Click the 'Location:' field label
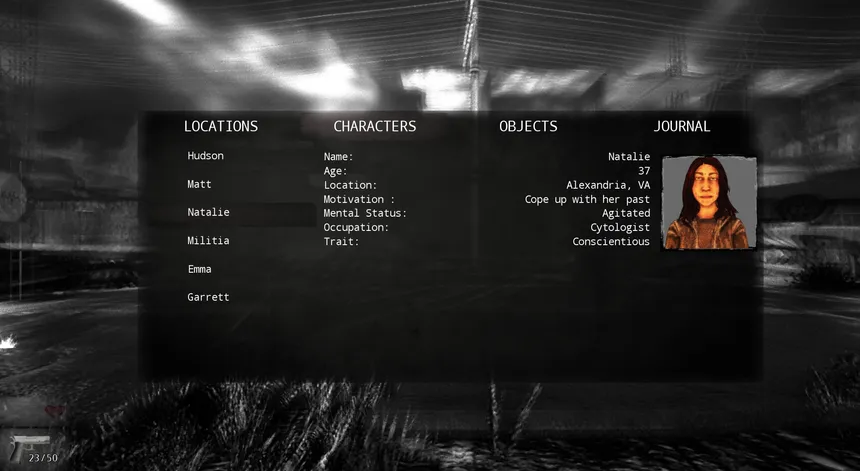860x471 pixels. [x=350, y=185]
